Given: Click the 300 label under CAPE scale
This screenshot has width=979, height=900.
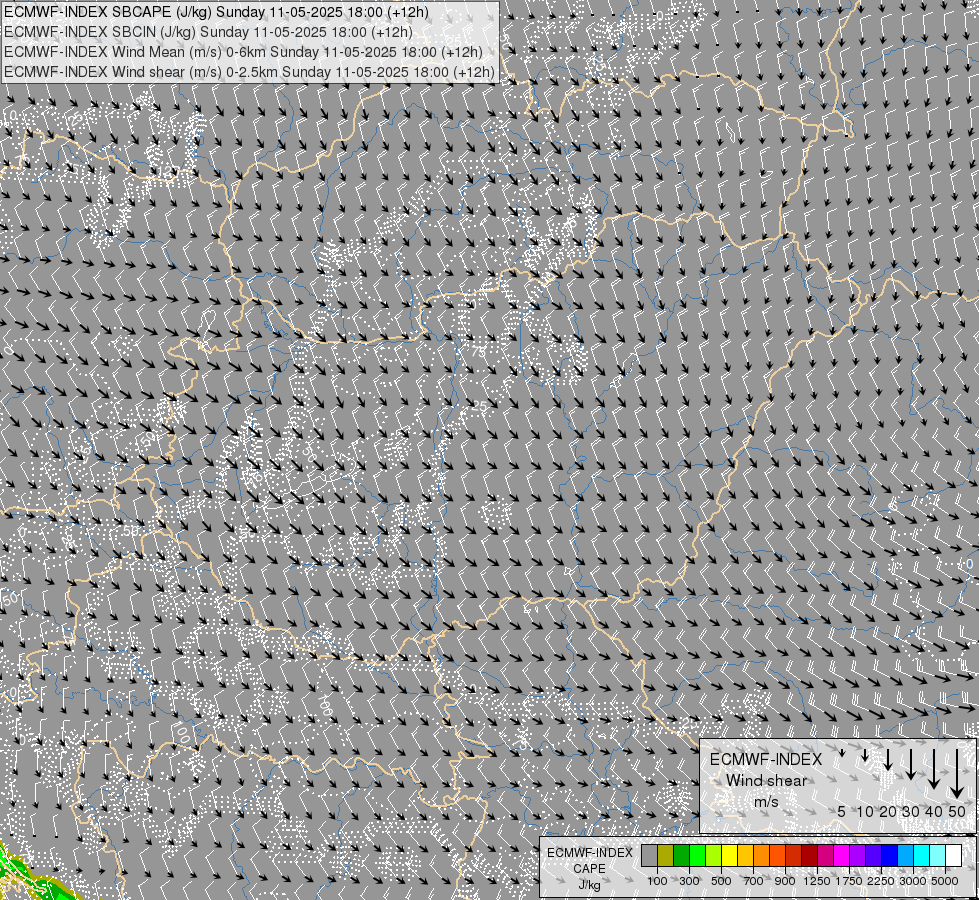Looking at the screenshot, I should 689,881.
